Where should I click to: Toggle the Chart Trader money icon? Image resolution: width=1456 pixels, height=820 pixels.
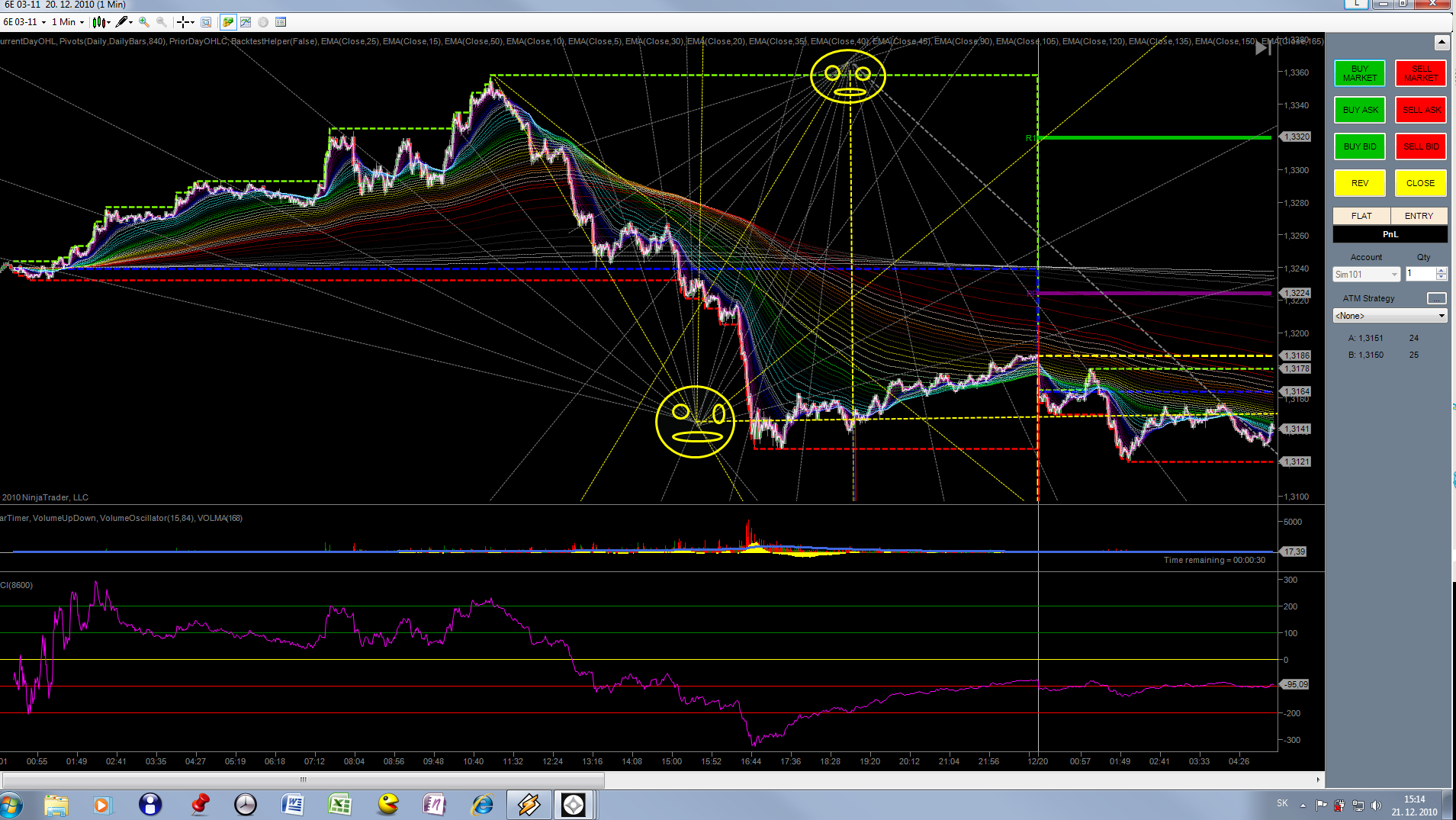(228, 22)
